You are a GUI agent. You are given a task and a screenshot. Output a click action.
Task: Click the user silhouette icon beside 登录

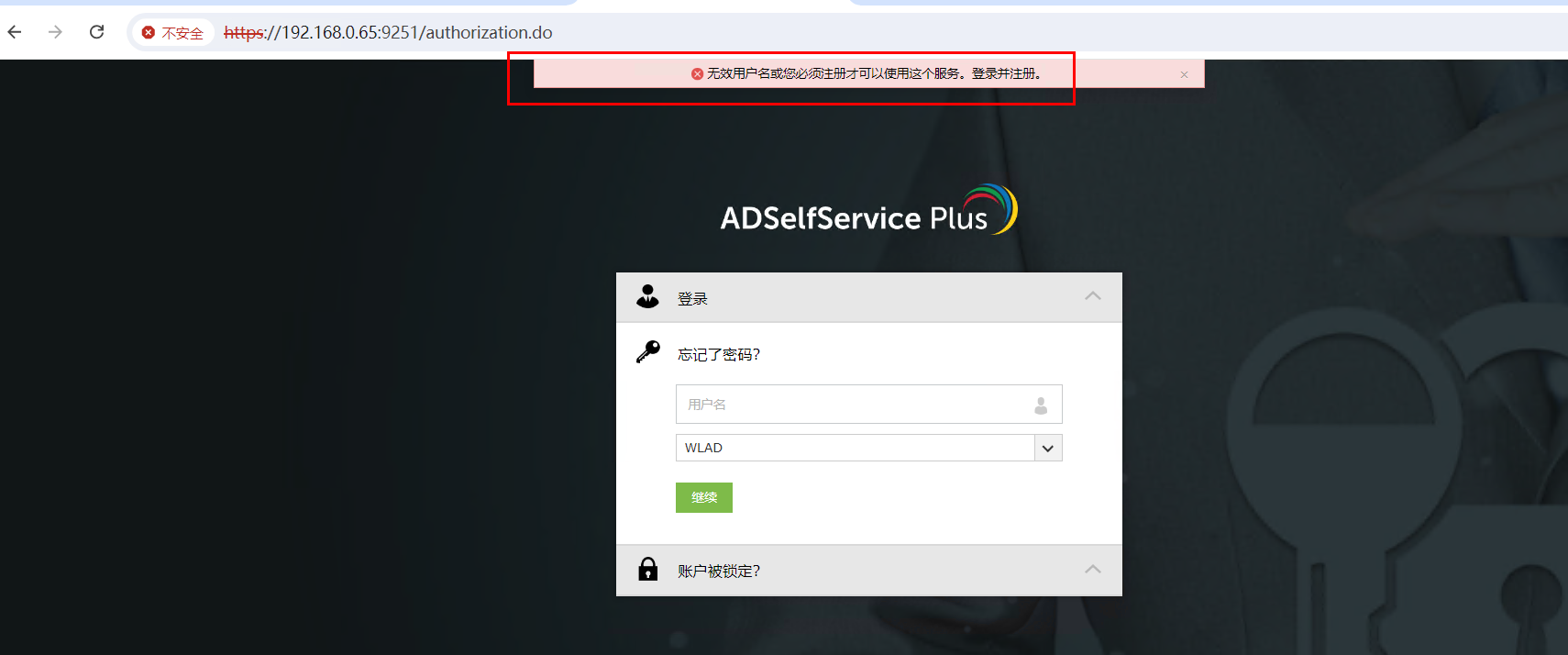click(x=647, y=296)
